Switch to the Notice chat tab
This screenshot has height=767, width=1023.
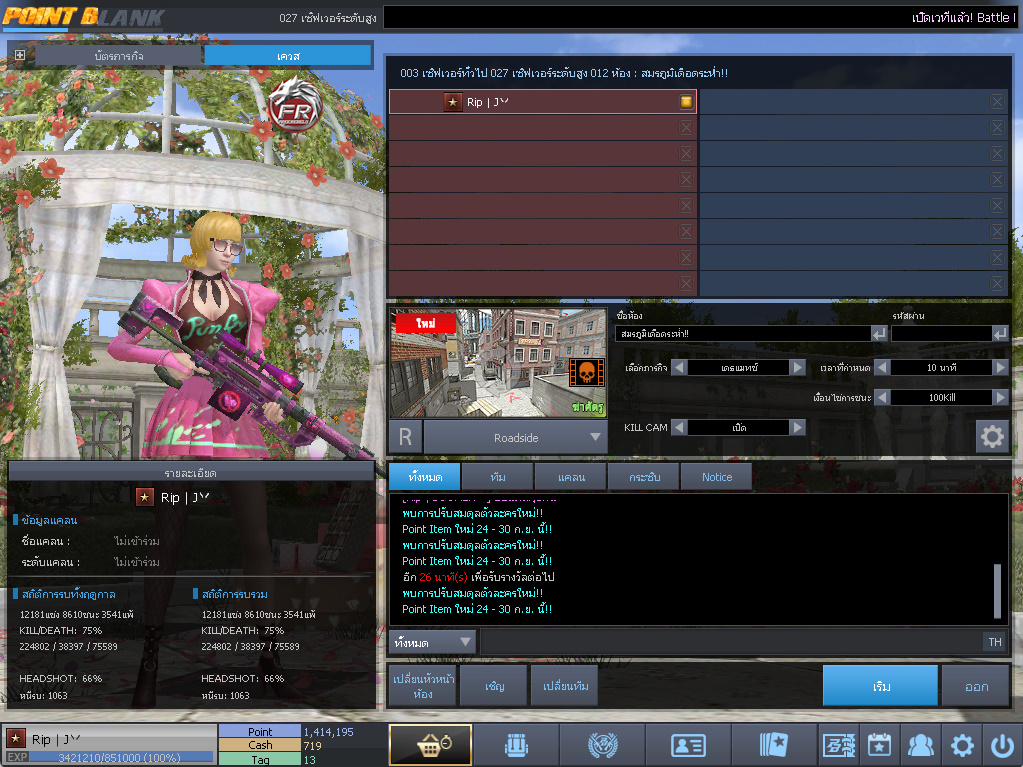tap(716, 477)
